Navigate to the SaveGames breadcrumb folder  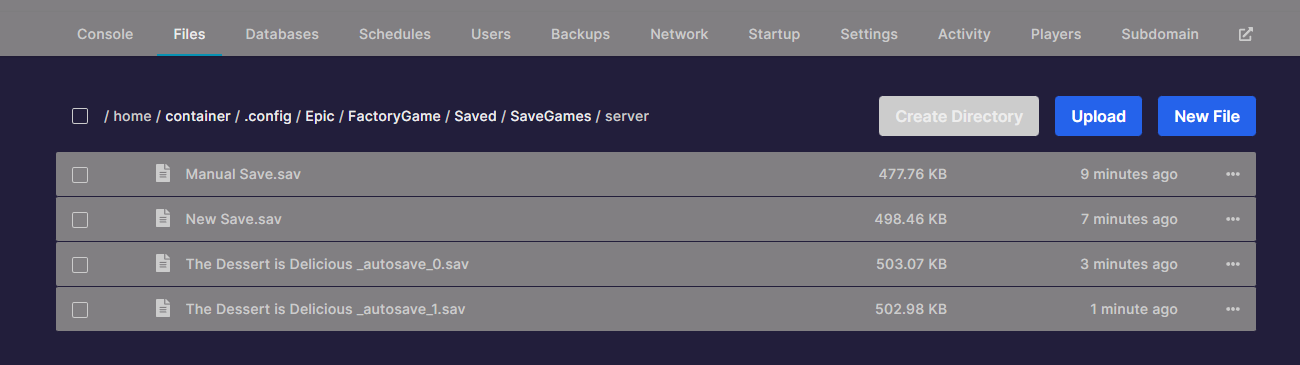(551, 116)
